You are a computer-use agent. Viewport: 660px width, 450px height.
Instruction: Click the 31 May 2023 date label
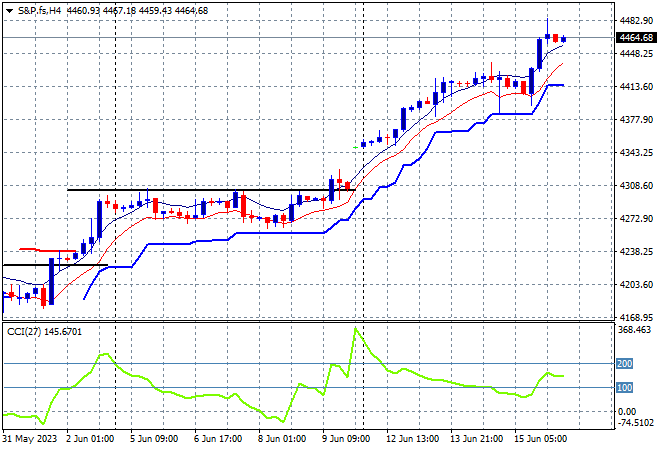point(29,439)
